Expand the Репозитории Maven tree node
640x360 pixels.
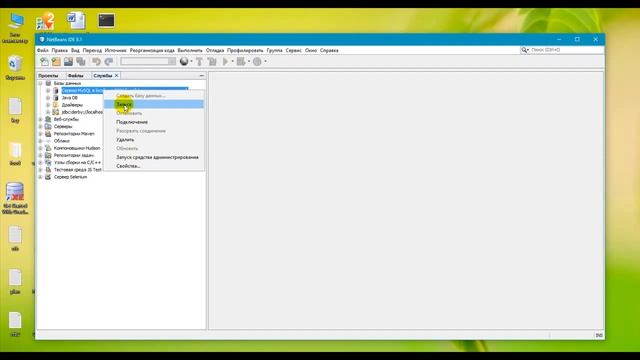coord(40,133)
